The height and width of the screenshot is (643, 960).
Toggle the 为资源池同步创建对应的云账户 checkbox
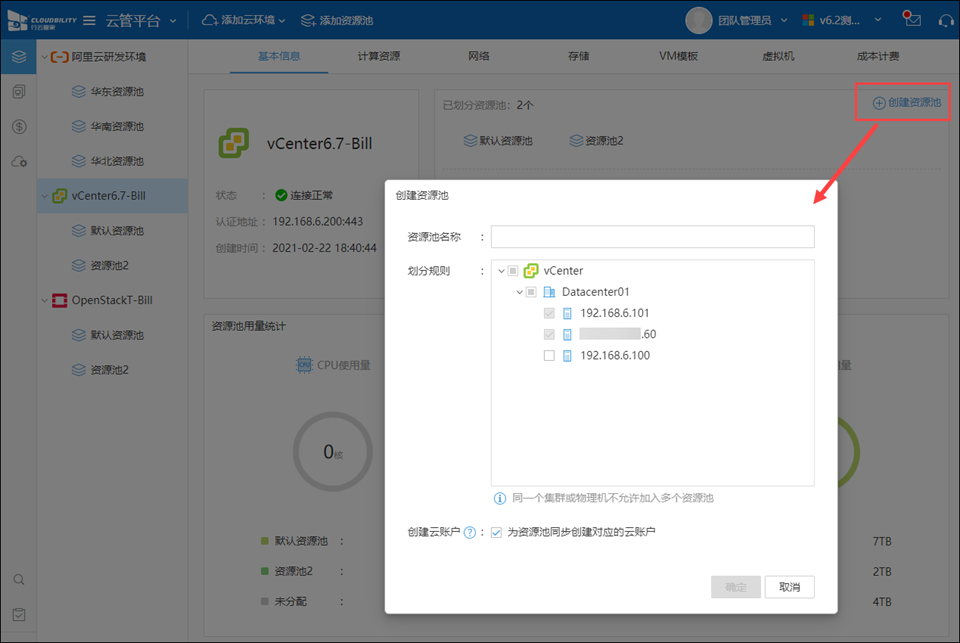[x=497, y=533]
